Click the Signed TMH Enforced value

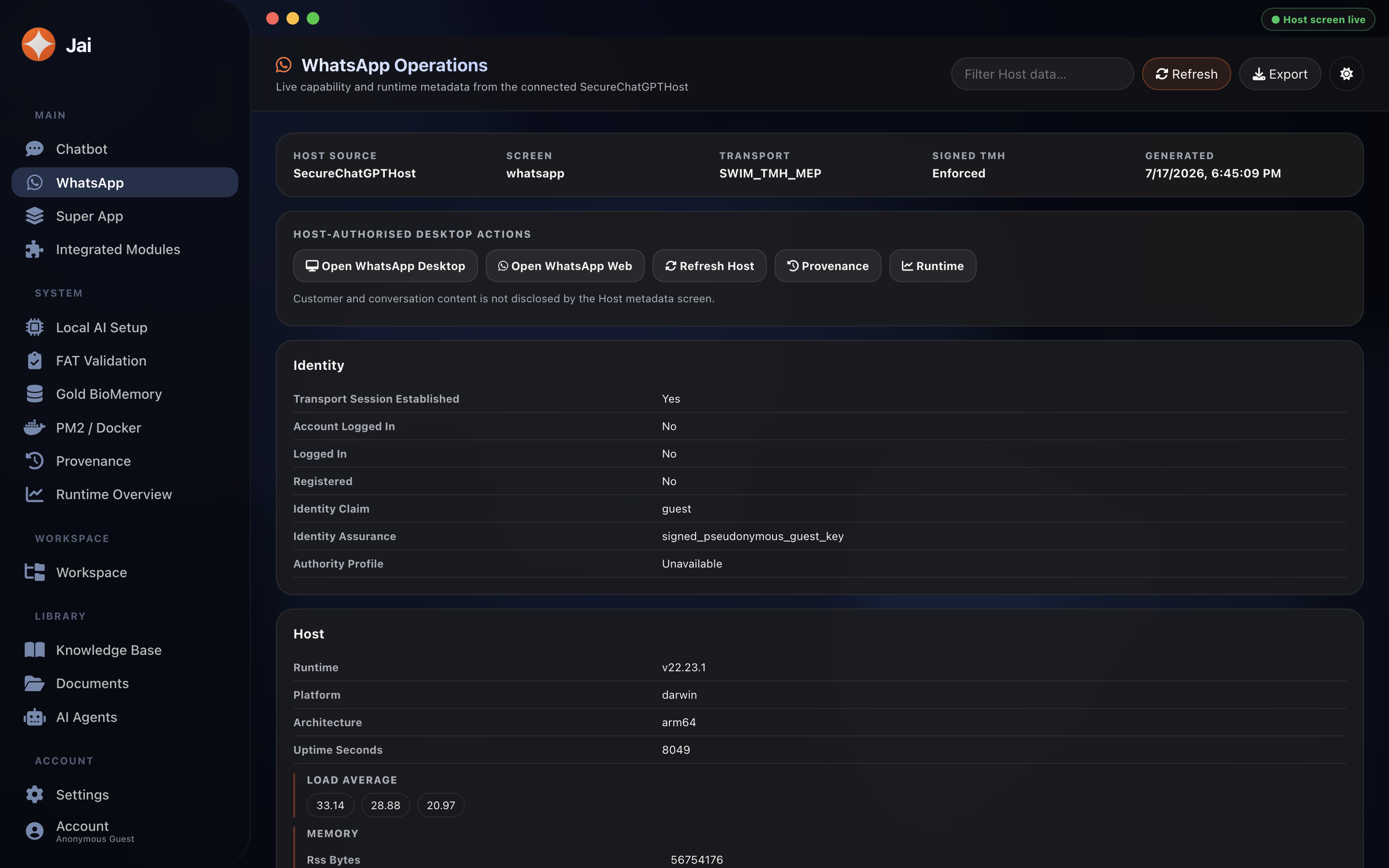(x=958, y=174)
